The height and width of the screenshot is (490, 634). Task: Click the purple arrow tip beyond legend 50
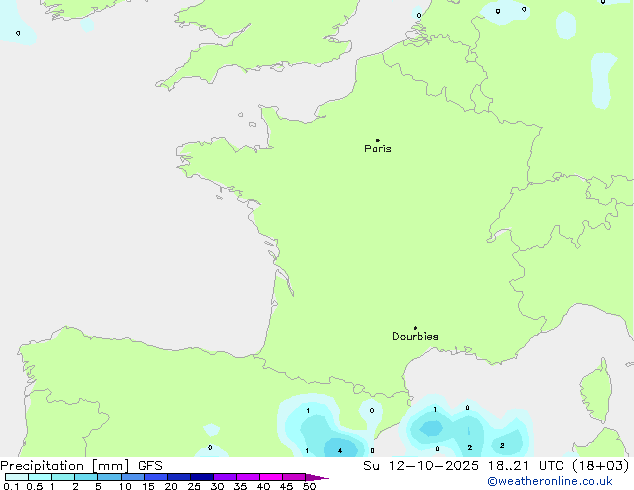(317, 477)
